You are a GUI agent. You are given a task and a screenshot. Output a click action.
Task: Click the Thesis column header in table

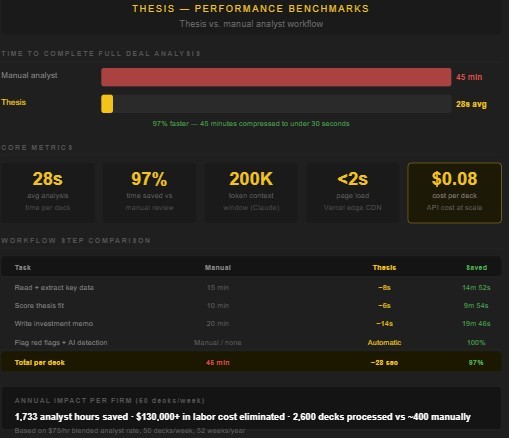point(384,267)
